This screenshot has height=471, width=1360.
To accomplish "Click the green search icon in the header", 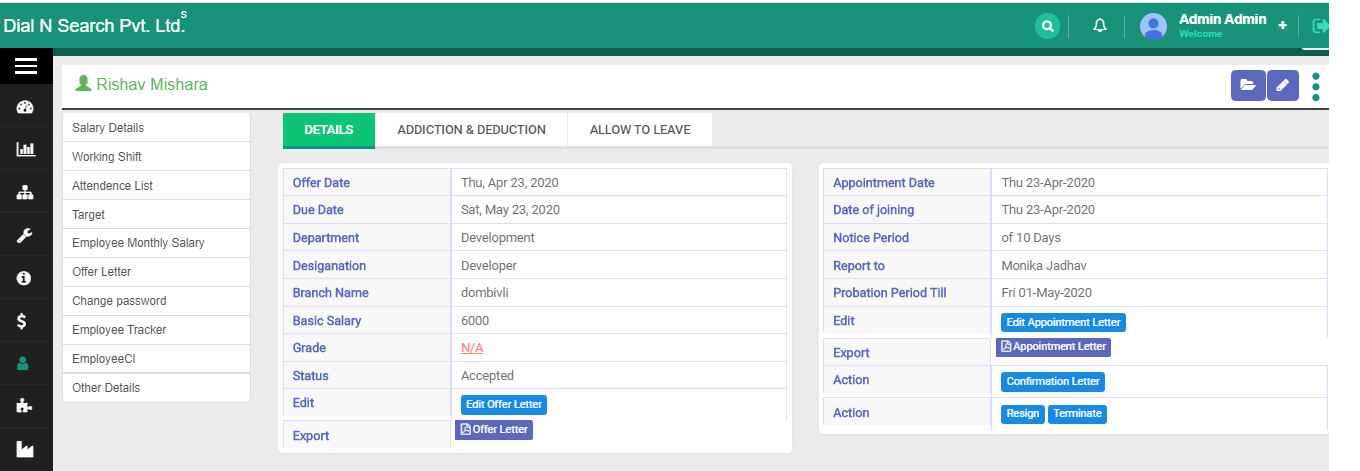I will [1047, 26].
